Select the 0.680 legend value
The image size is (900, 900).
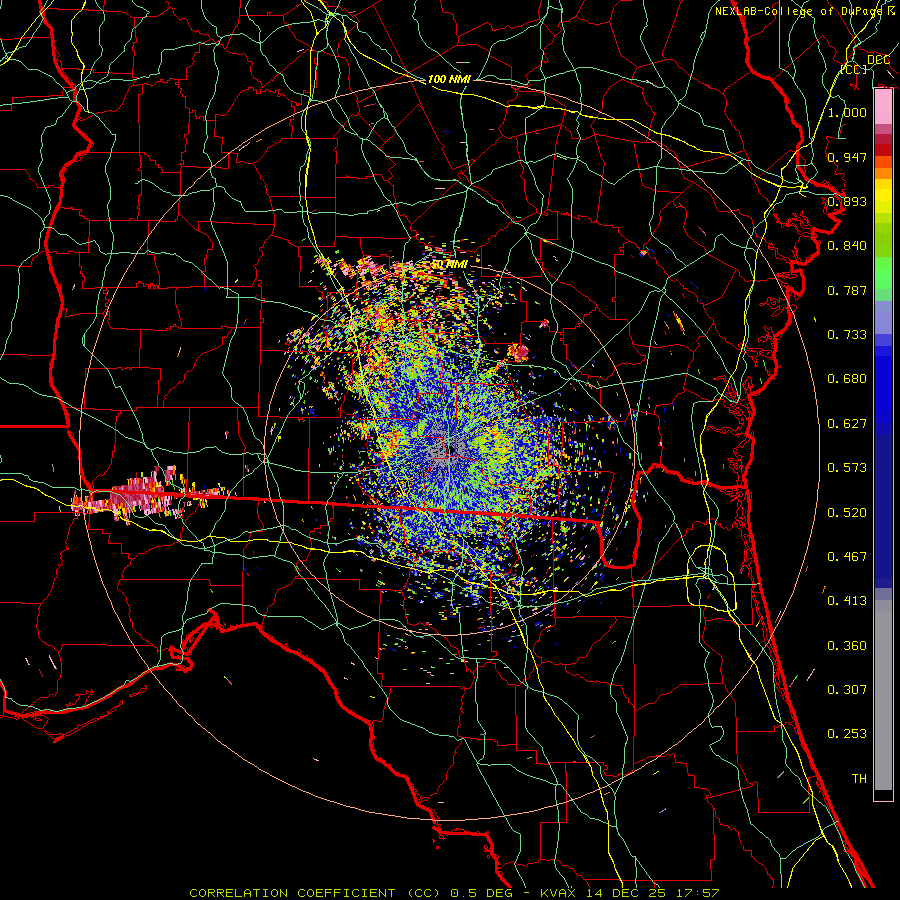pyautogui.click(x=847, y=378)
